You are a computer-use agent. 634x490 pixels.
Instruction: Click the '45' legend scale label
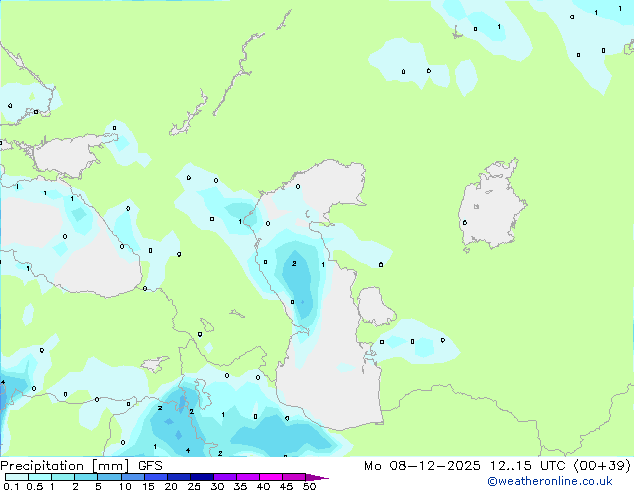[x=286, y=486]
